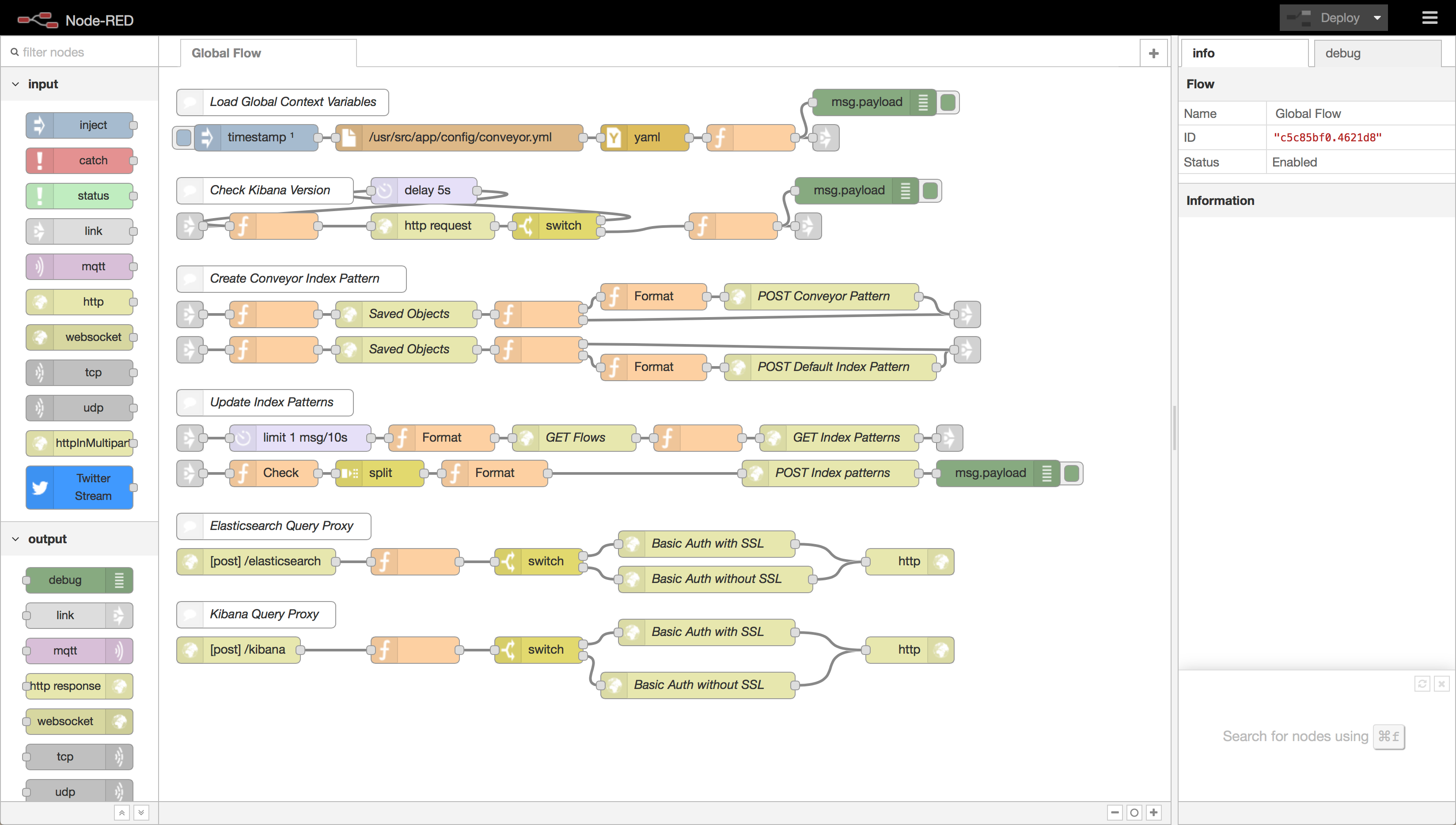Refresh the tip in the info panel

pyautogui.click(x=1422, y=684)
